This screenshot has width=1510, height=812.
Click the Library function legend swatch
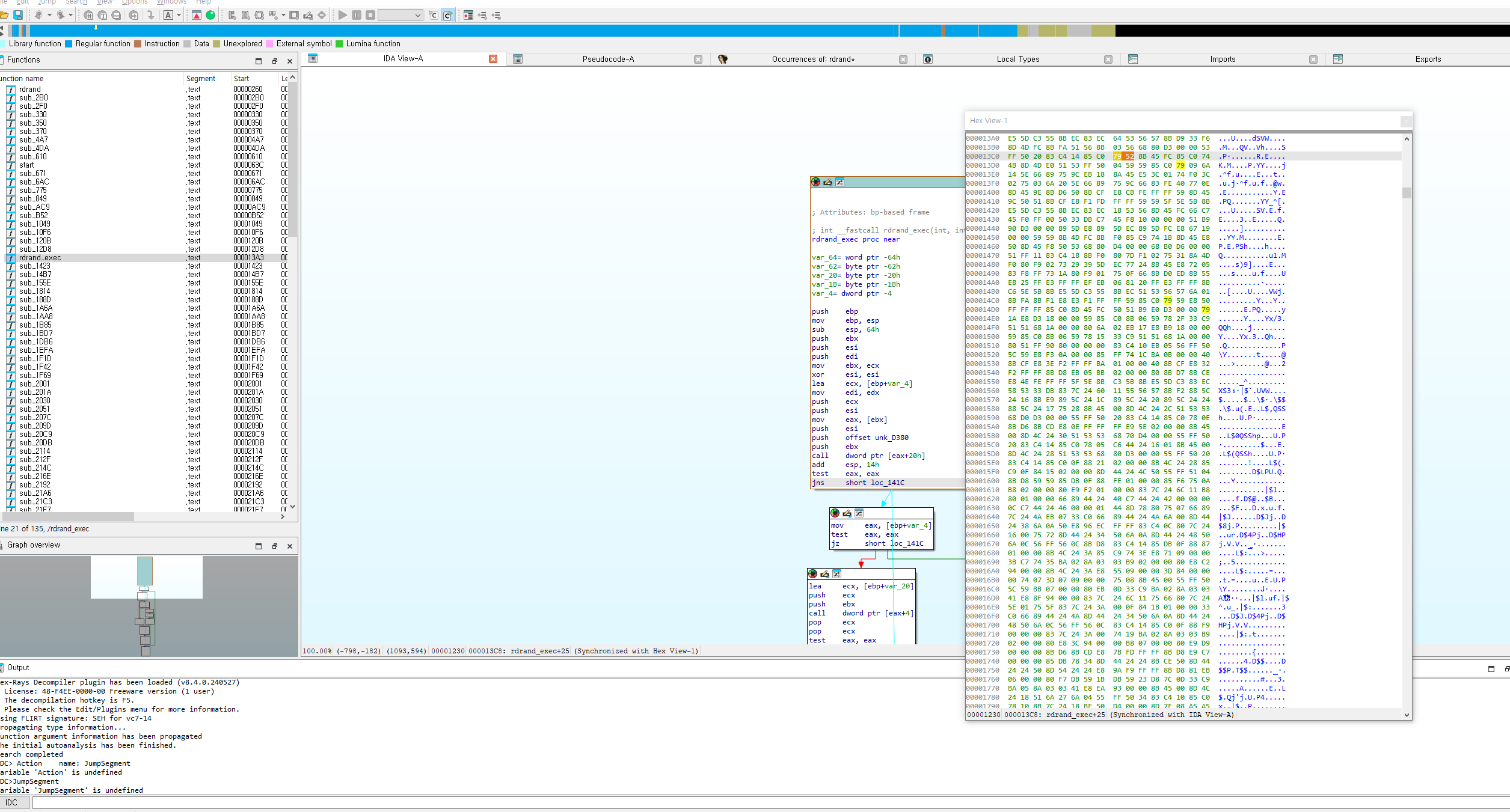[x=3, y=43]
